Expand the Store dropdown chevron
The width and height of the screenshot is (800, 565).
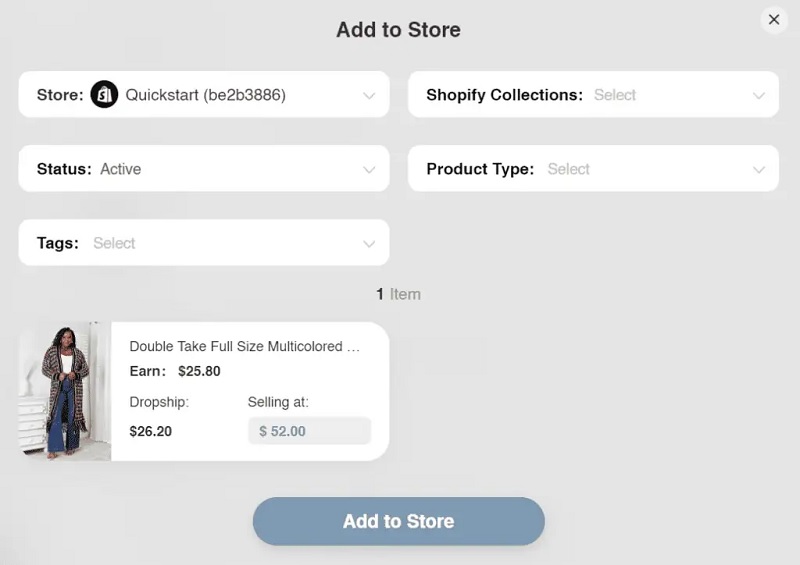point(369,95)
